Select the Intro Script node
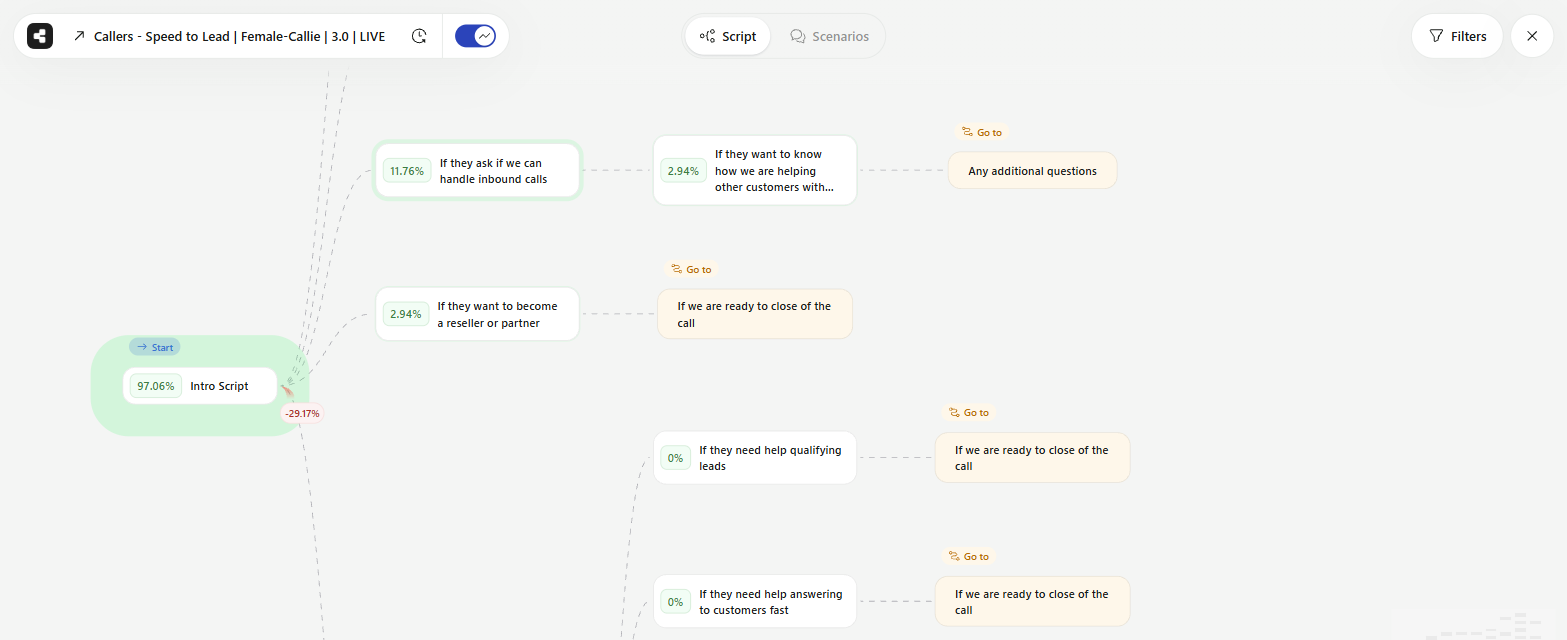This screenshot has height=640, width=1567. pyautogui.click(x=200, y=386)
